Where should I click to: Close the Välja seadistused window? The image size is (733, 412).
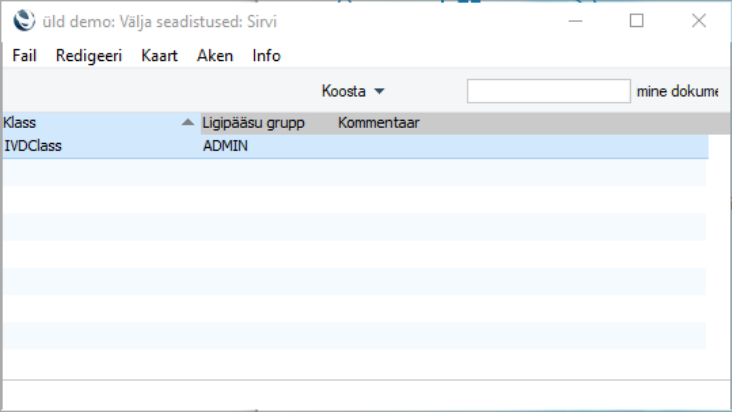[x=699, y=21]
